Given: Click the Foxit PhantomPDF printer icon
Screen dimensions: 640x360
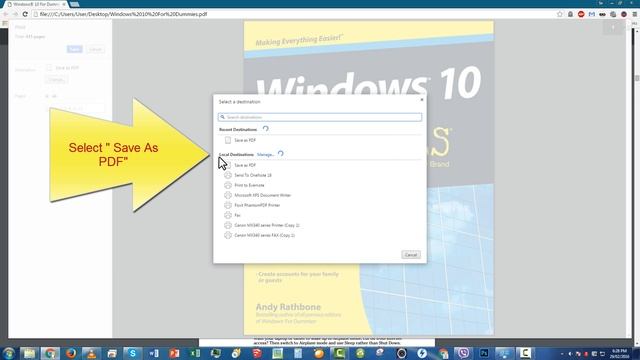Looking at the screenshot, I should click(x=228, y=205).
